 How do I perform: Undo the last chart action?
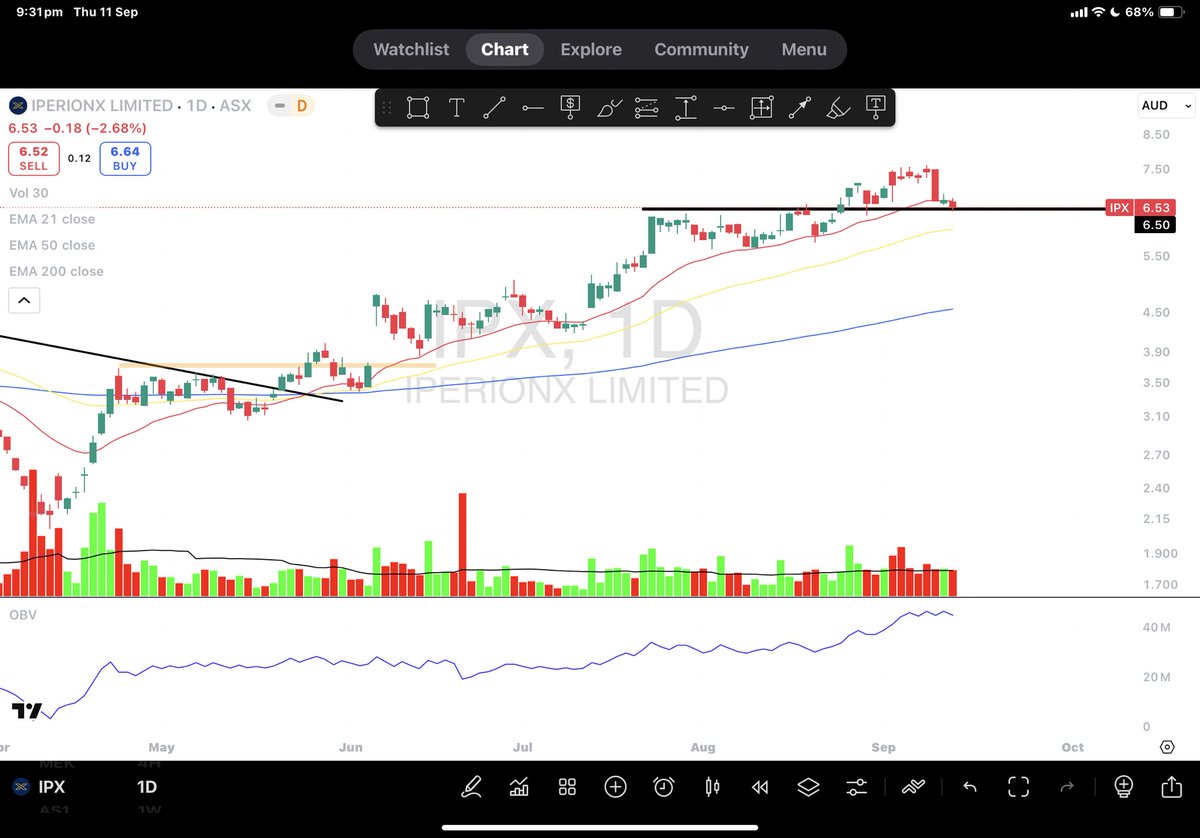click(x=969, y=787)
